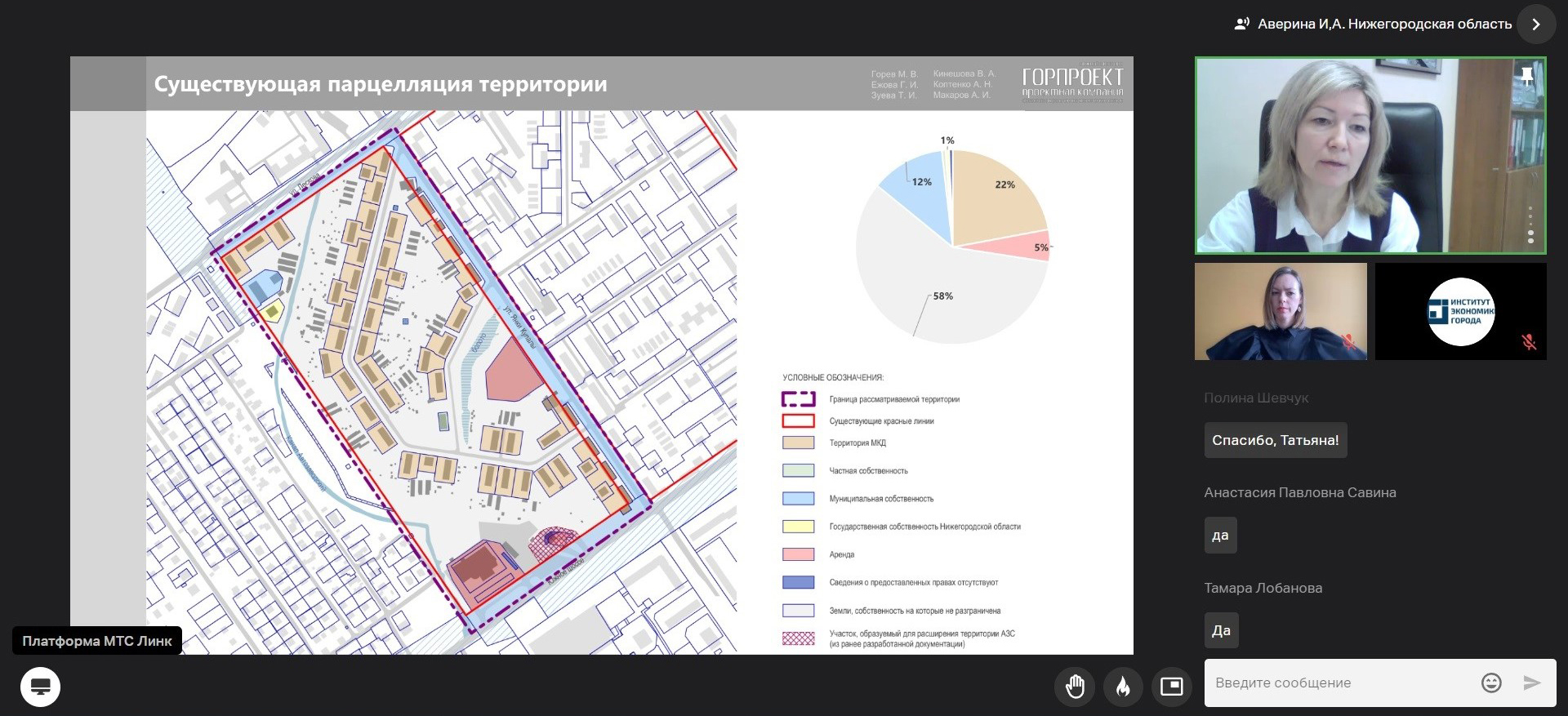Click the Платформа МТС Линк label

(97, 641)
